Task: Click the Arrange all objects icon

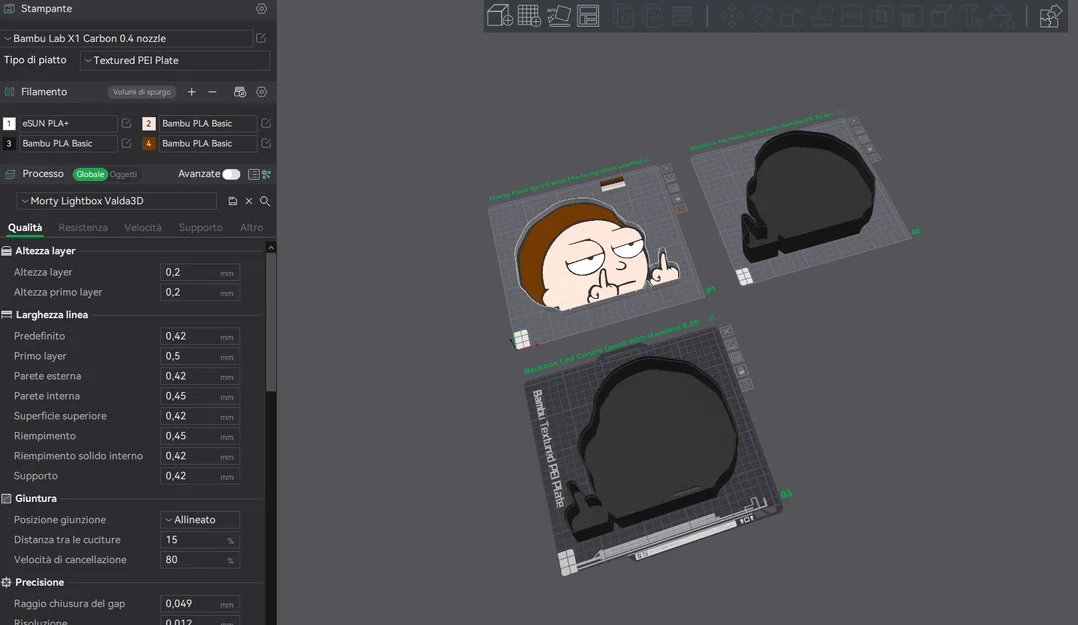Action: click(x=588, y=15)
